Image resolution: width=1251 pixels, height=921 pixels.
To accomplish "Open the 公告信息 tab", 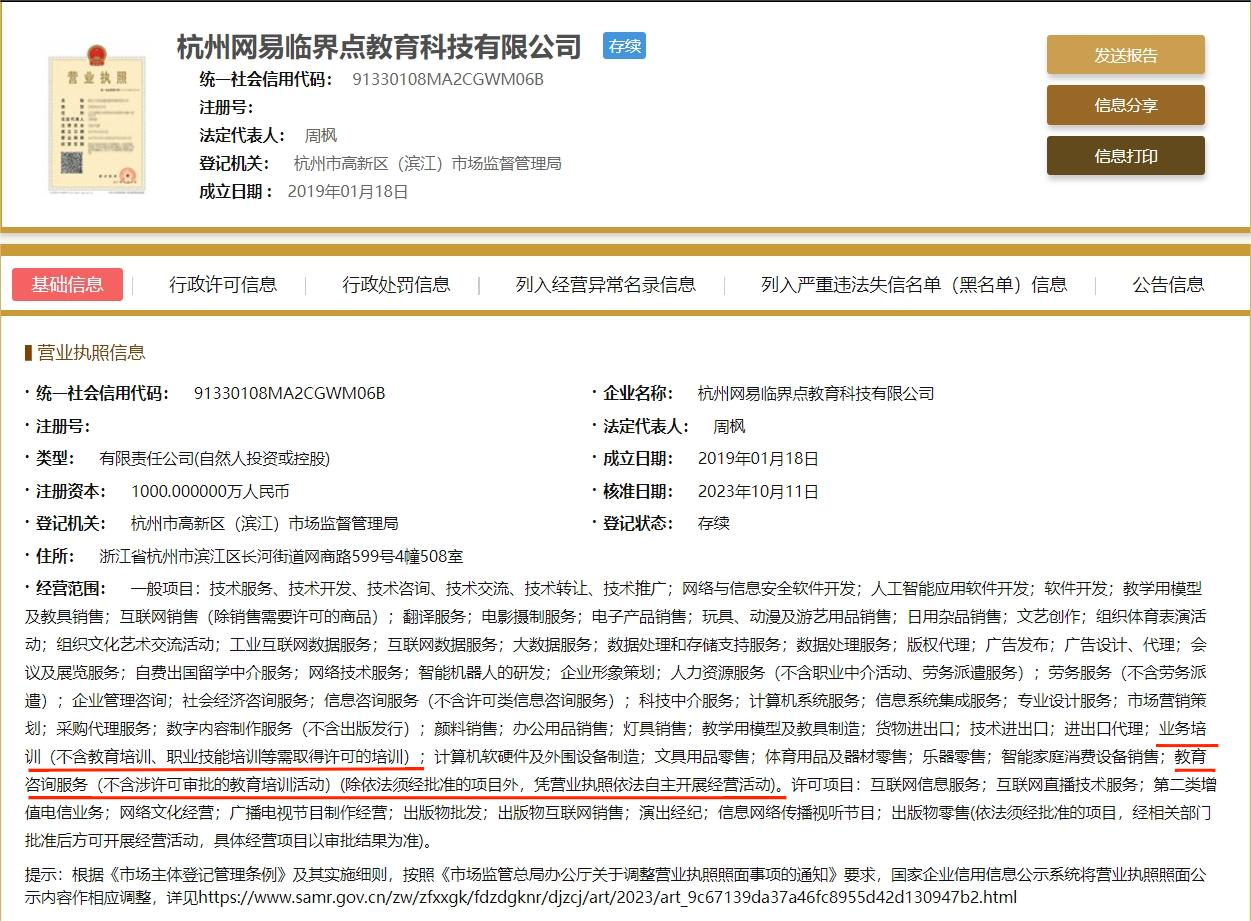I will [x=1168, y=285].
